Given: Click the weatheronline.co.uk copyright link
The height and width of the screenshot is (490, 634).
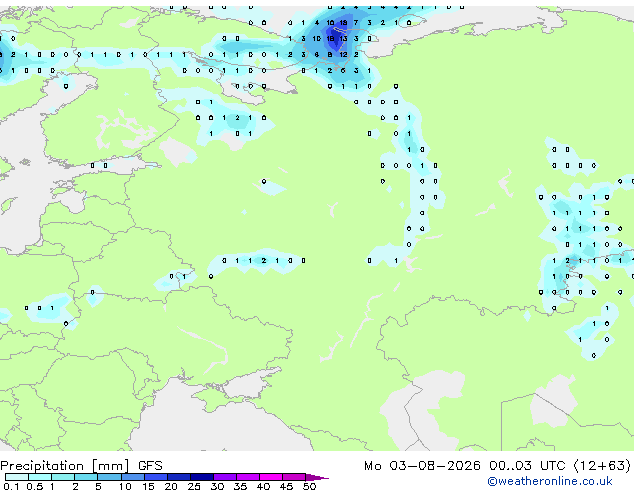Looking at the screenshot, I should pyautogui.click(x=549, y=481).
